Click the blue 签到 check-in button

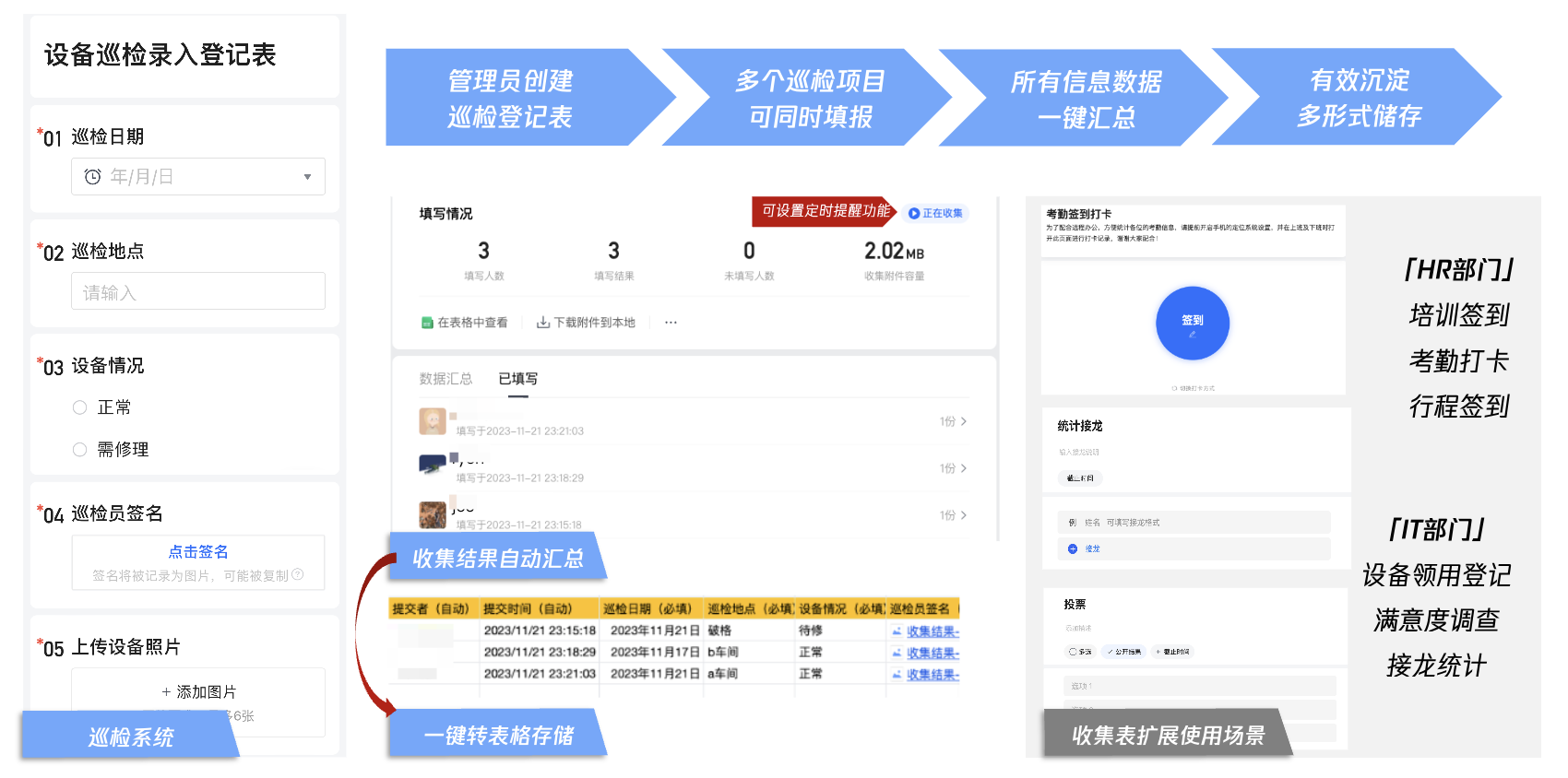1193,324
